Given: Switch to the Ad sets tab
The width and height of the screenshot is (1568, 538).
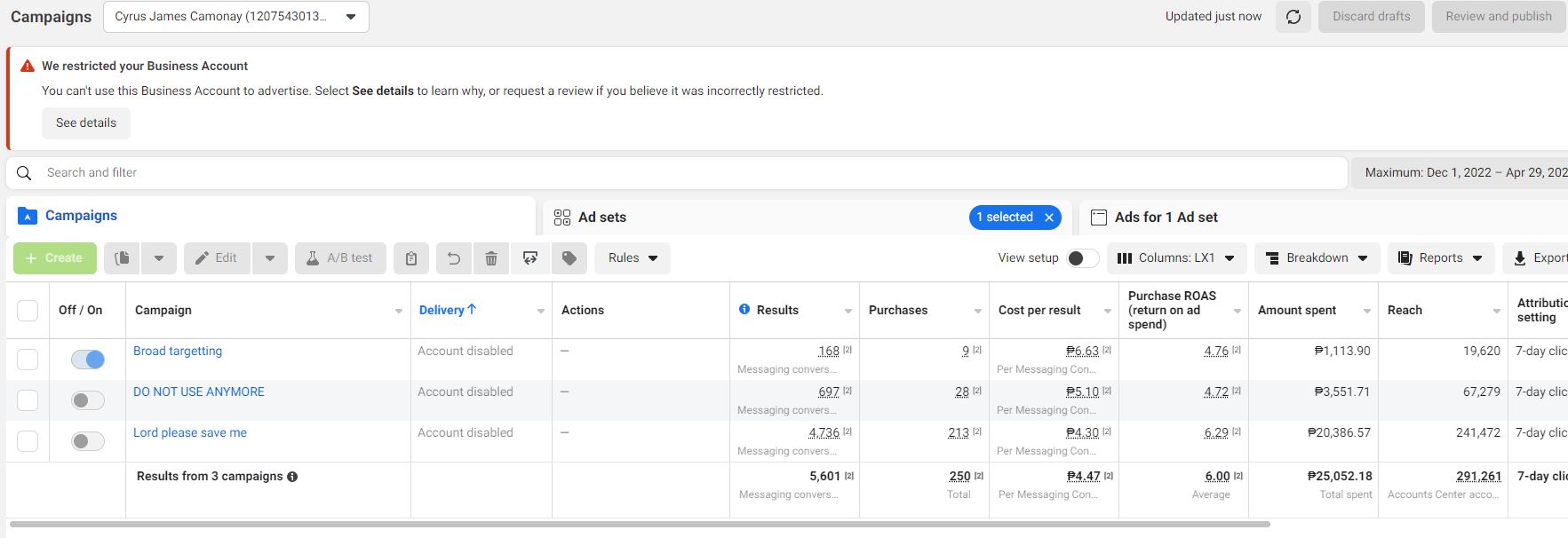Looking at the screenshot, I should click(602, 218).
